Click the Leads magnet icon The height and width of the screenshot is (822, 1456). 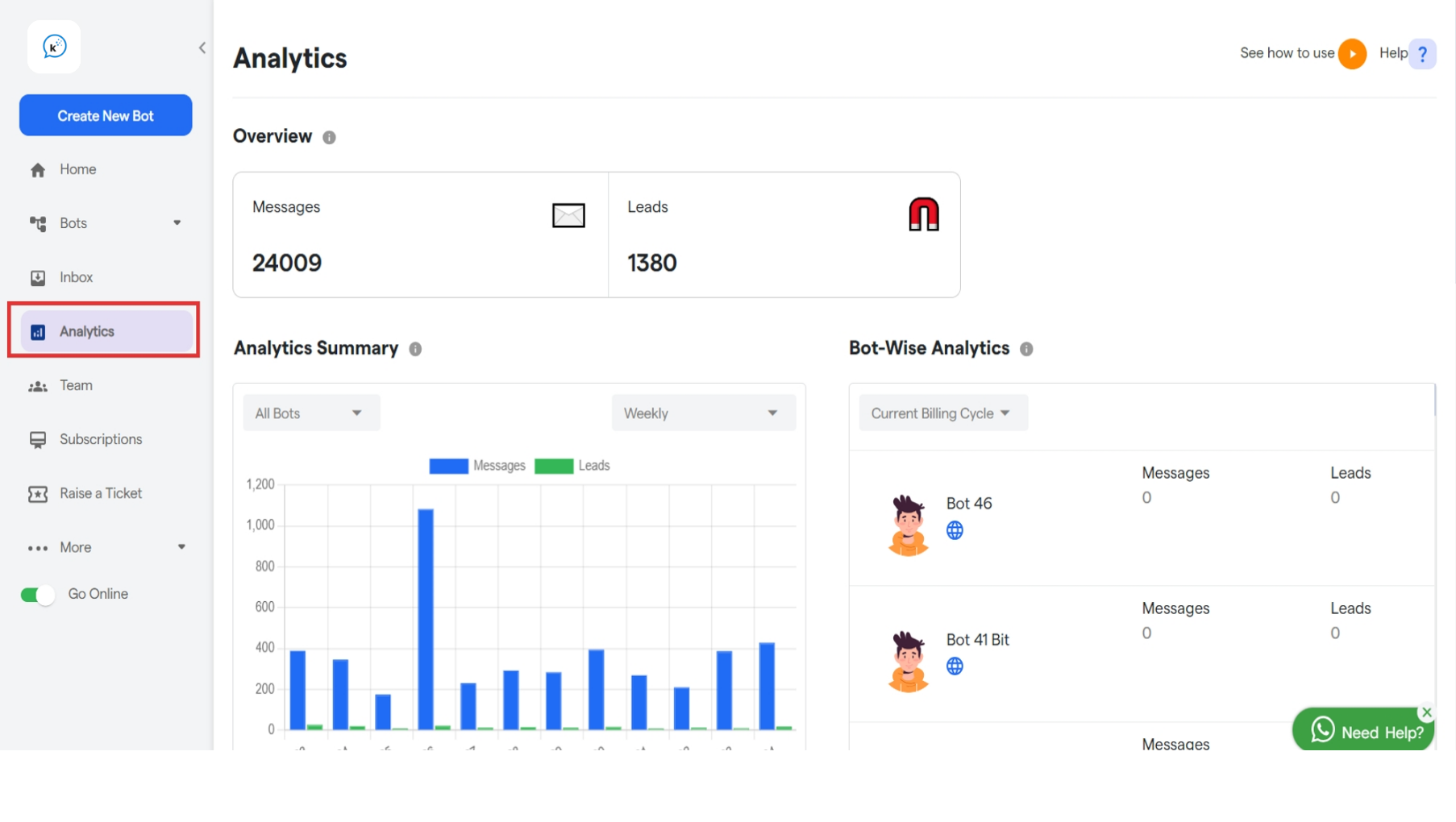click(924, 214)
